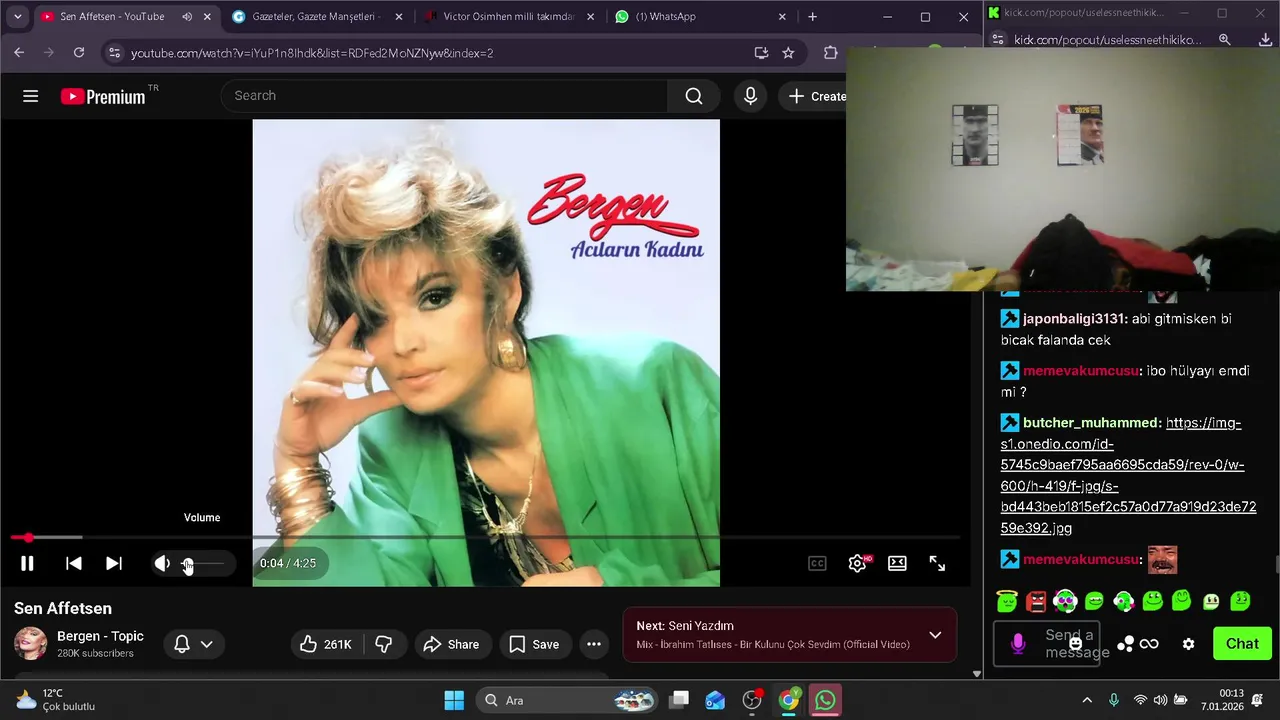The image size is (1280, 720).
Task: Open the Create menu on YouTube
Action: click(x=817, y=96)
